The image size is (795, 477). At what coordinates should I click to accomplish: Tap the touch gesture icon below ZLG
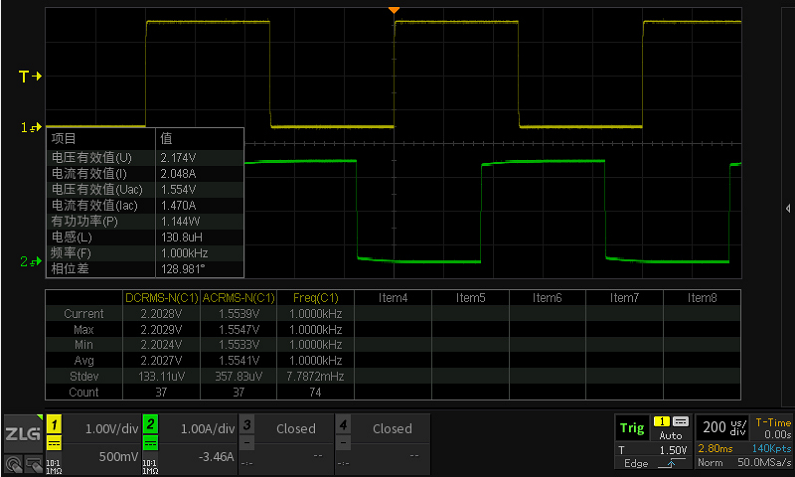click(14, 464)
